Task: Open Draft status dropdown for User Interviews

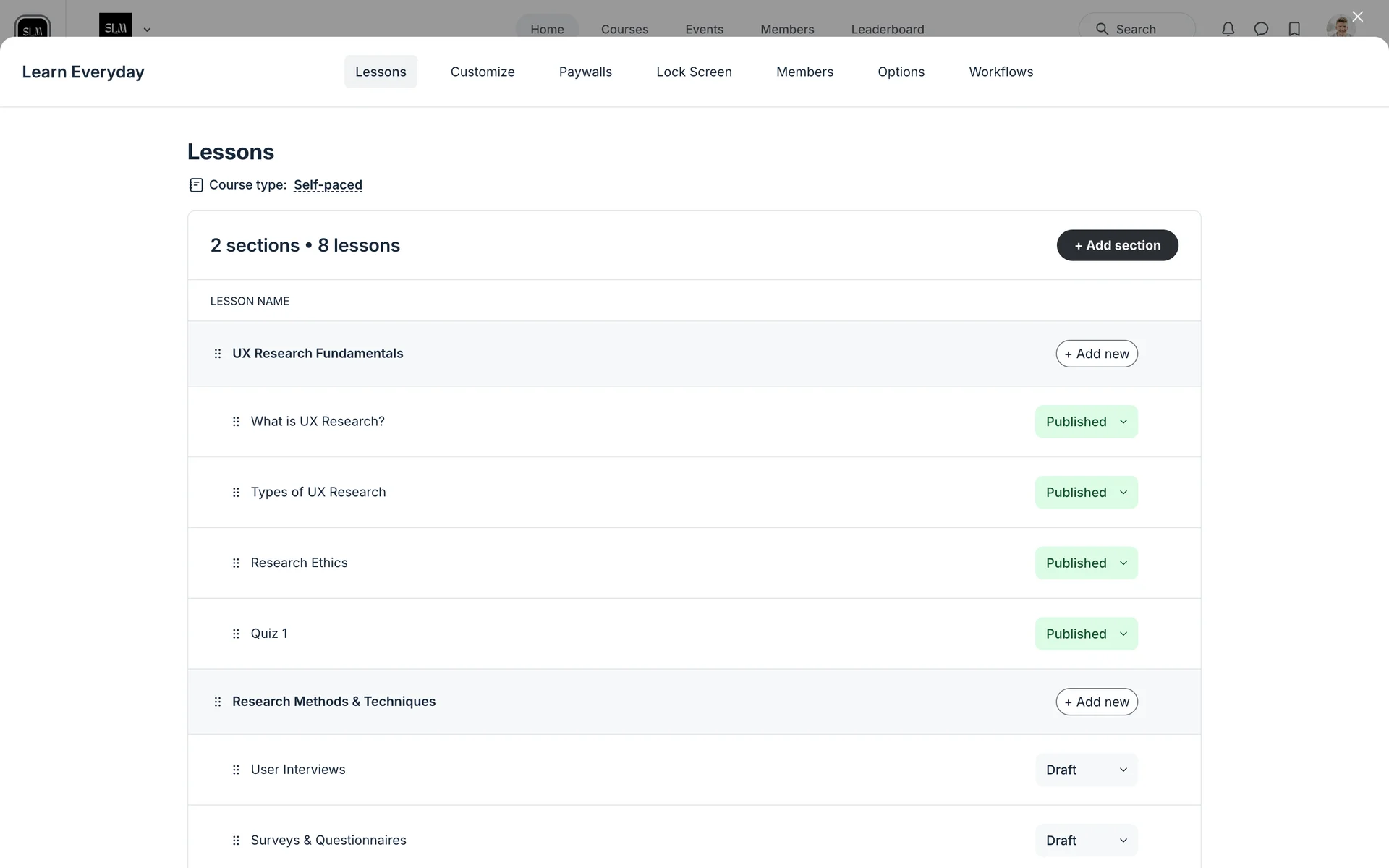Action: point(1086,770)
